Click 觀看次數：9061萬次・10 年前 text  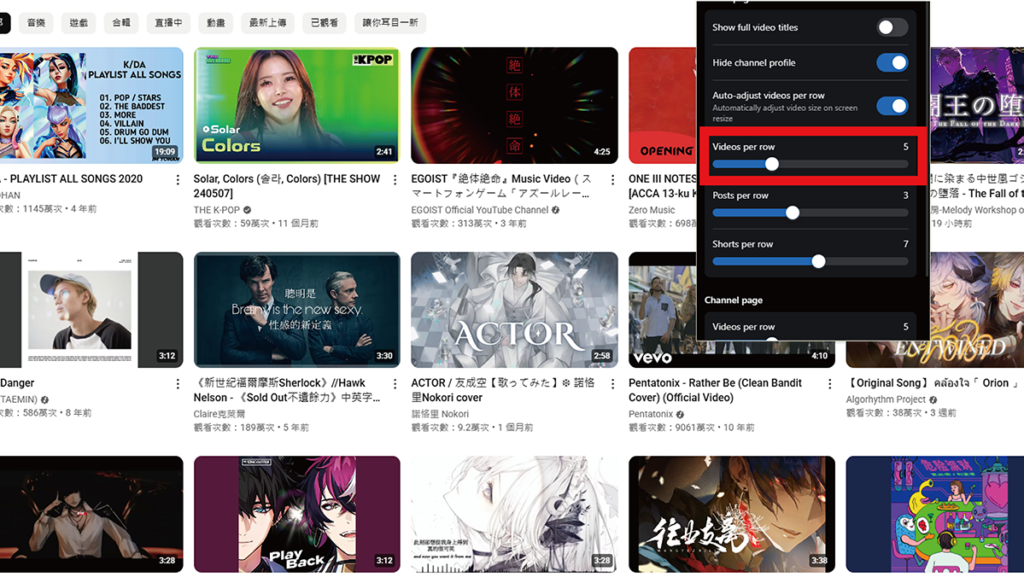691,428
